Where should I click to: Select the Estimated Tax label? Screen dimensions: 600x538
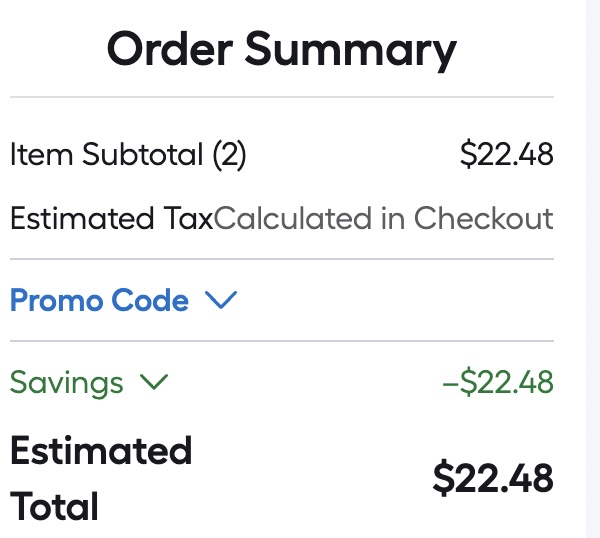coord(111,218)
